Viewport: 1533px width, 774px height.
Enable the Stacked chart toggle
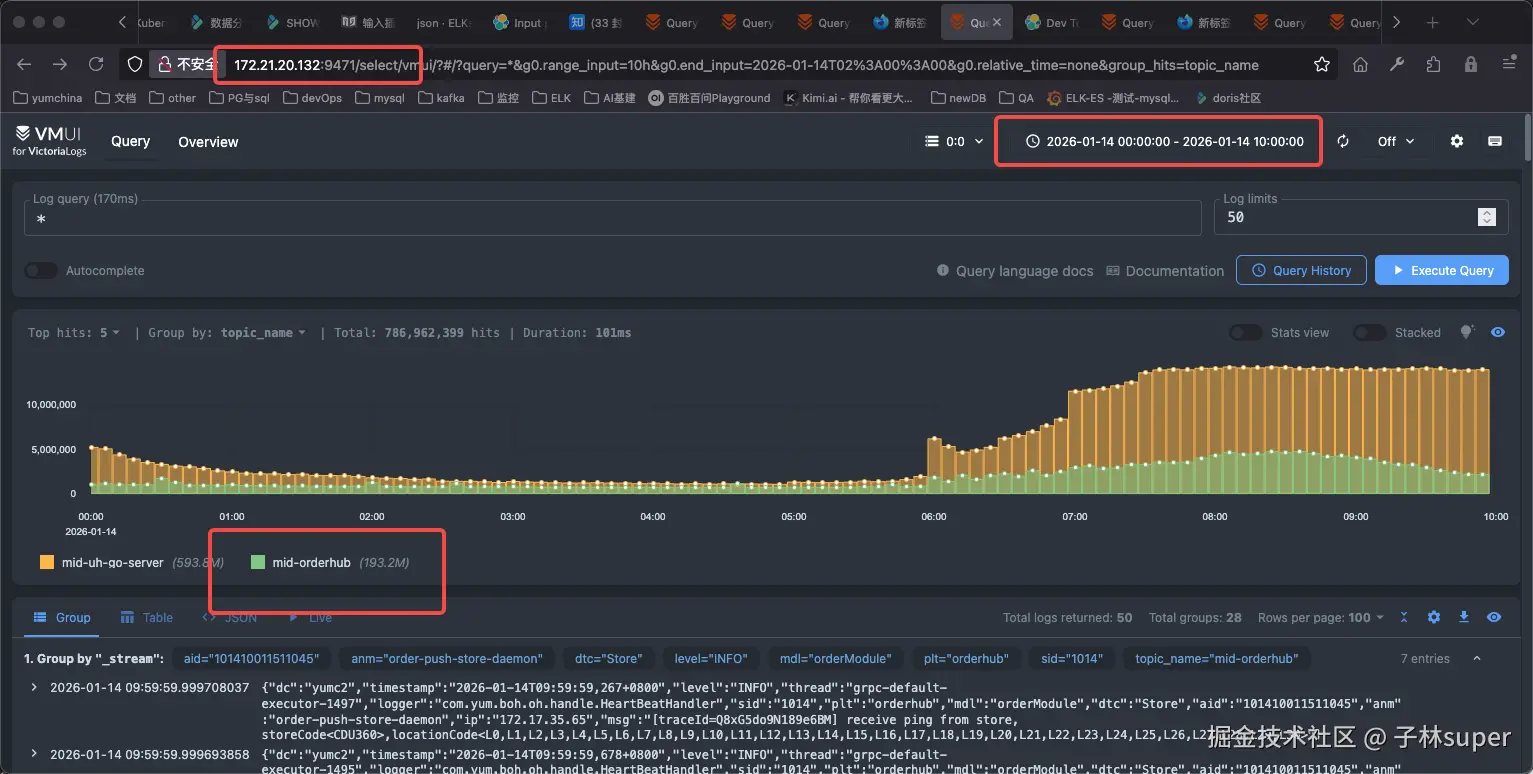coord(1369,333)
